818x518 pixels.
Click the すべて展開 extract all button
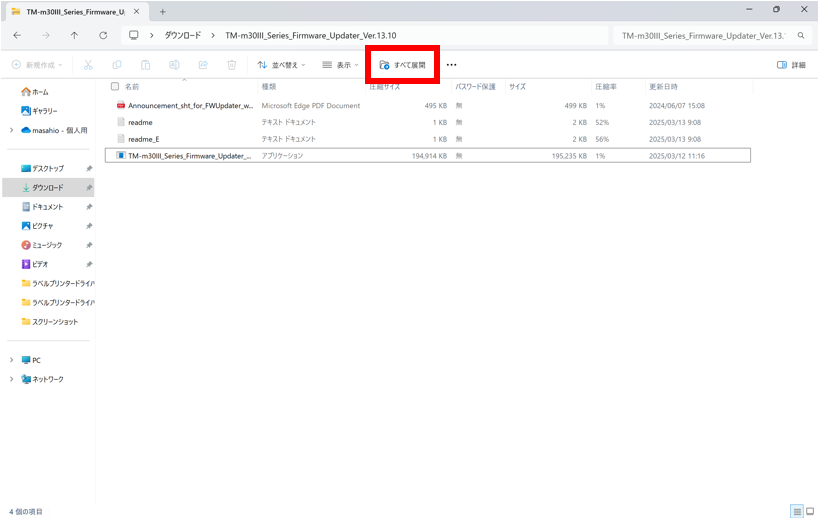402,65
